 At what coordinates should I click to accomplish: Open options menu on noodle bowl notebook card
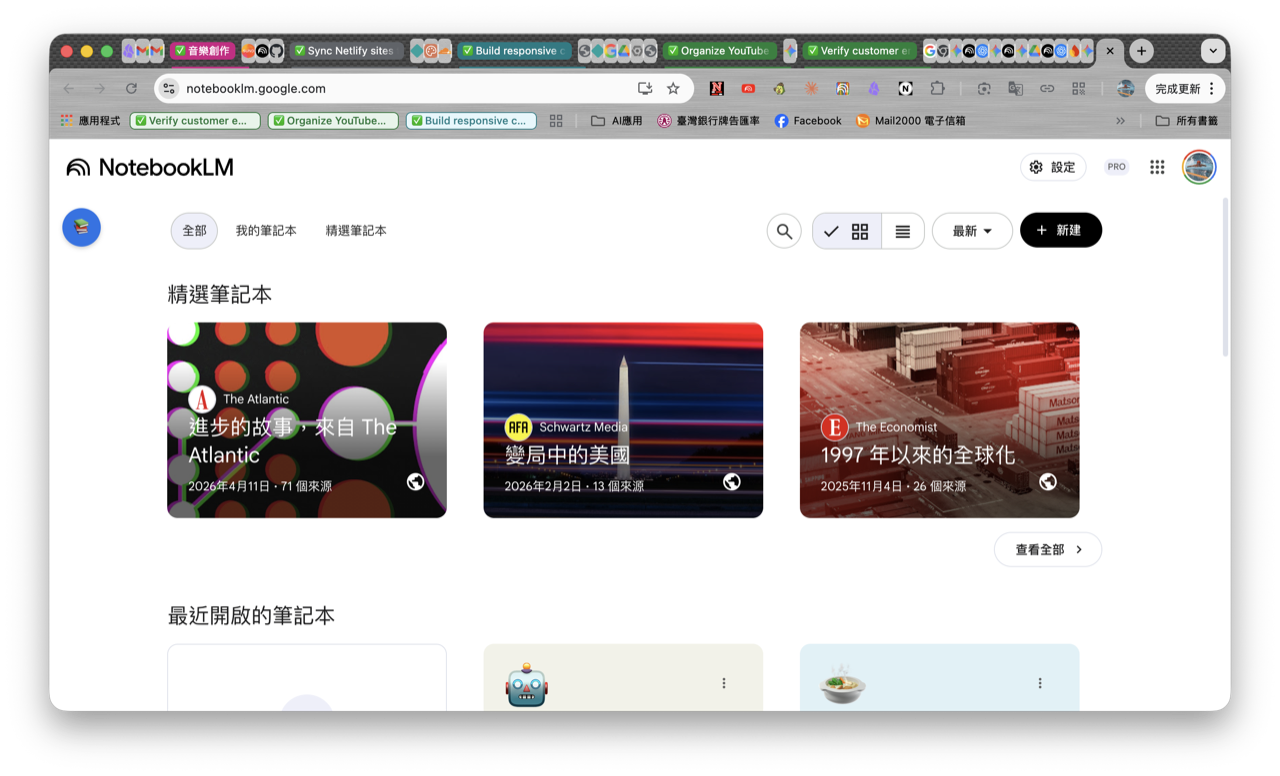1040,683
